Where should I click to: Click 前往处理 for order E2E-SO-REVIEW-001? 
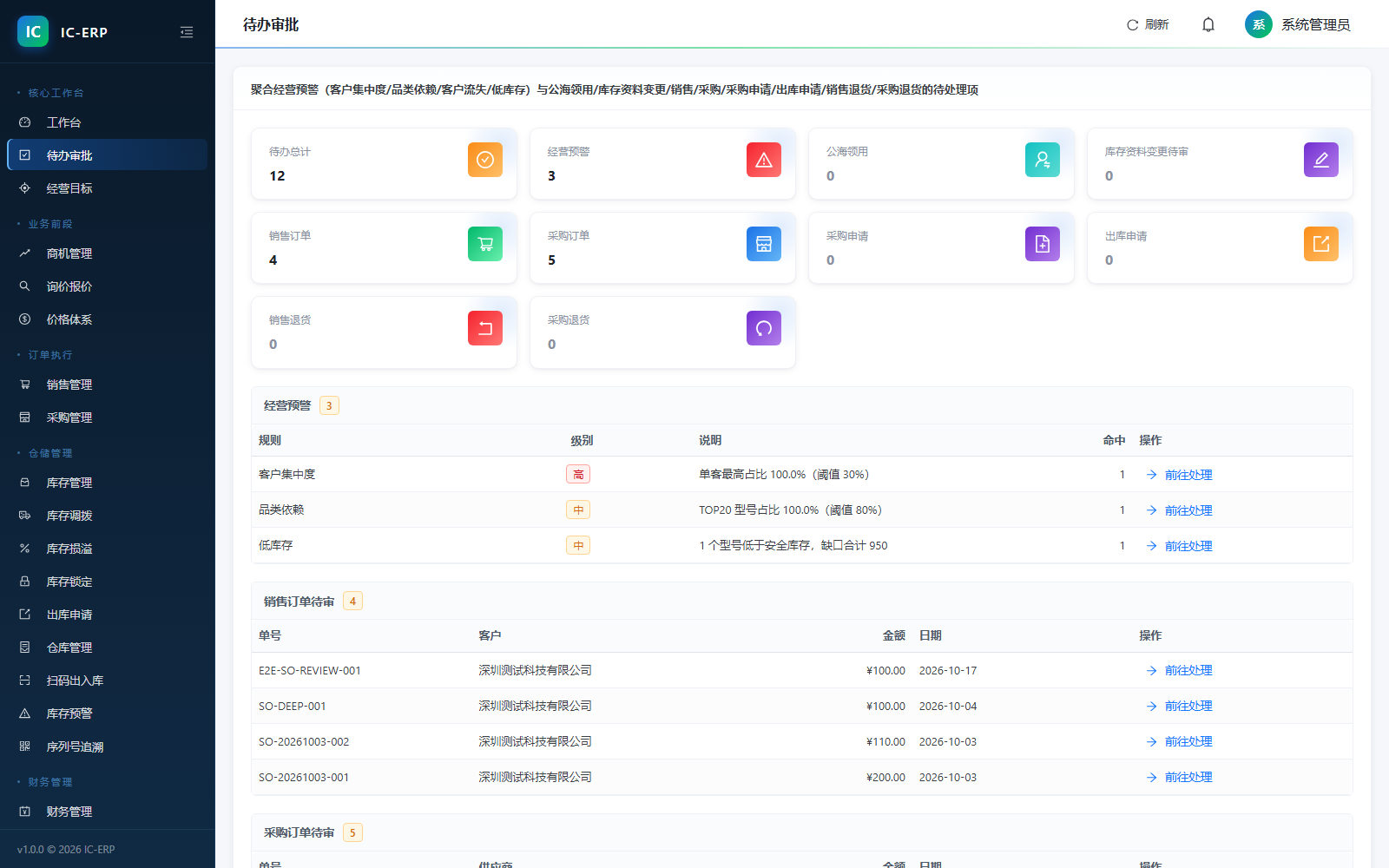(1179, 670)
